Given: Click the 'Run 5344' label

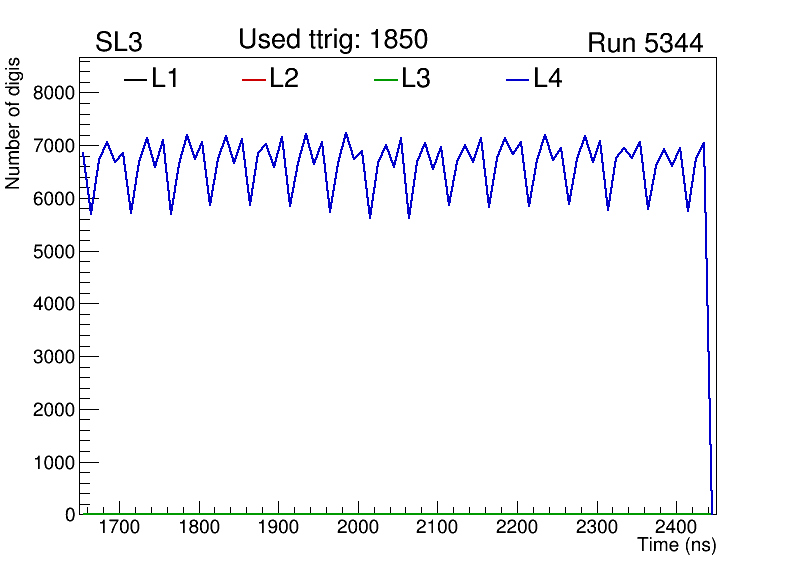Looking at the screenshot, I should click(x=645, y=43).
